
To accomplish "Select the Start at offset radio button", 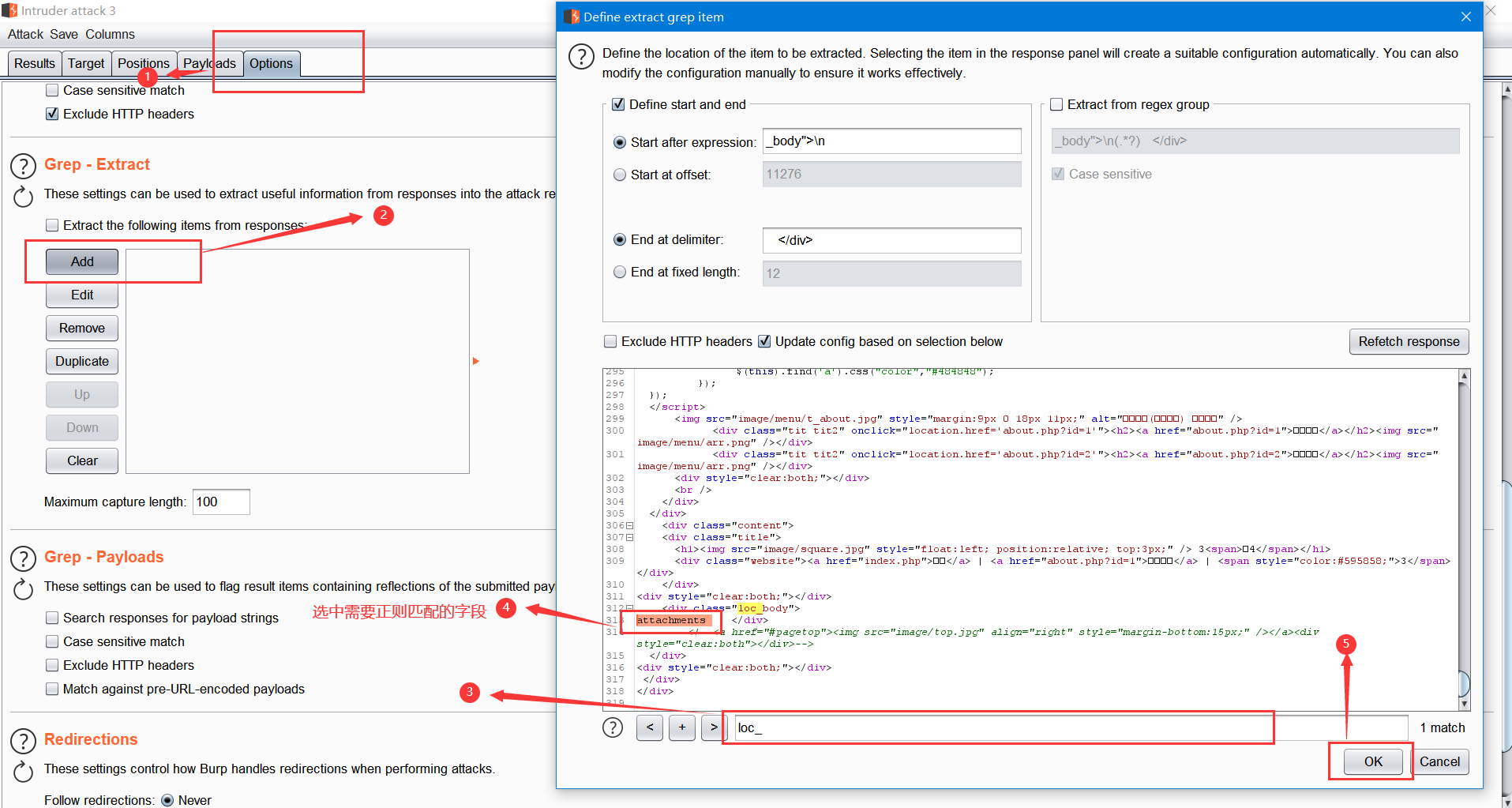I will (620, 175).
